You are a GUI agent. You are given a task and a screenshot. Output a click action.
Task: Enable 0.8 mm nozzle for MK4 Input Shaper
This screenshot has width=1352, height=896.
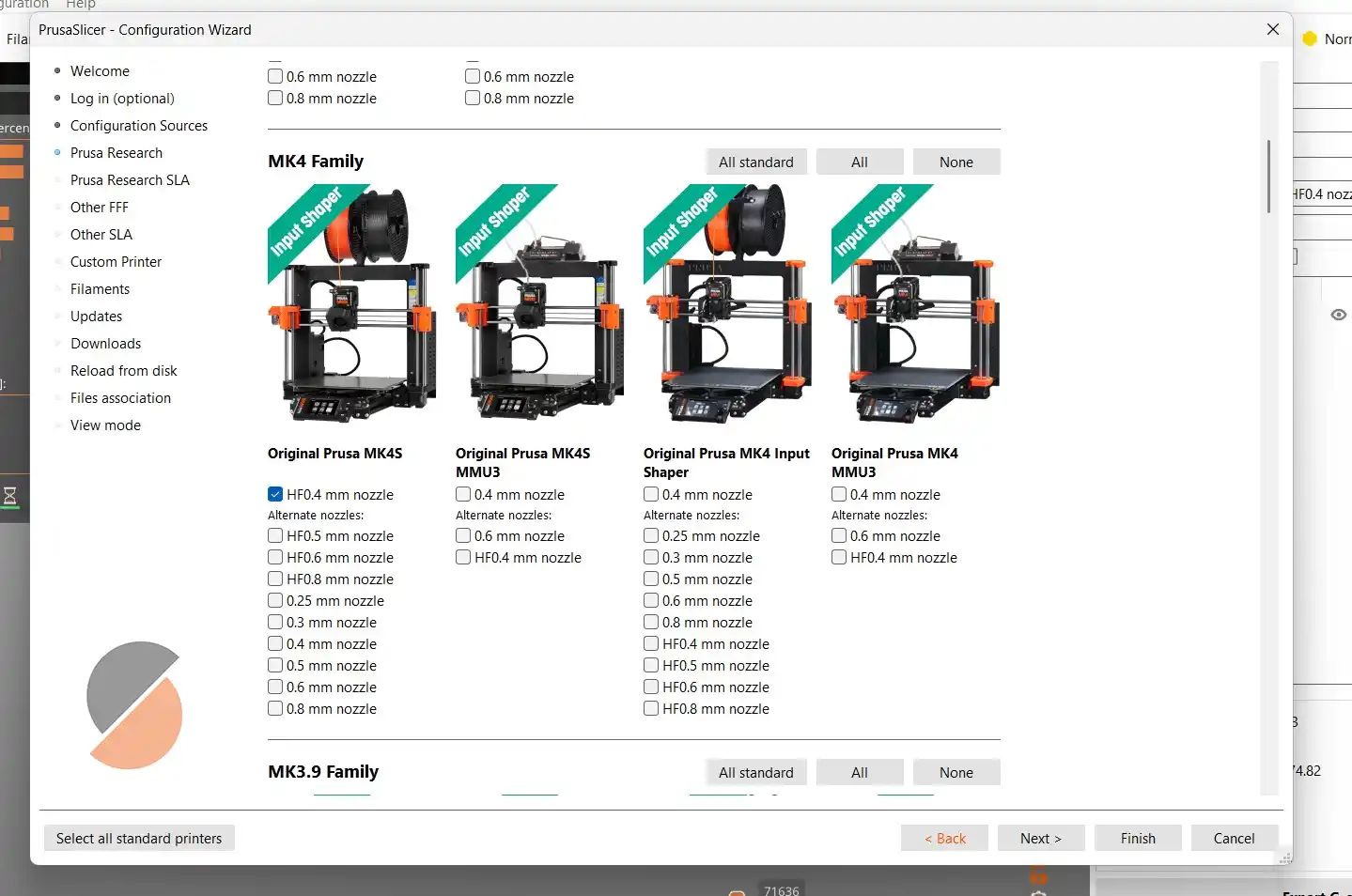651,622
